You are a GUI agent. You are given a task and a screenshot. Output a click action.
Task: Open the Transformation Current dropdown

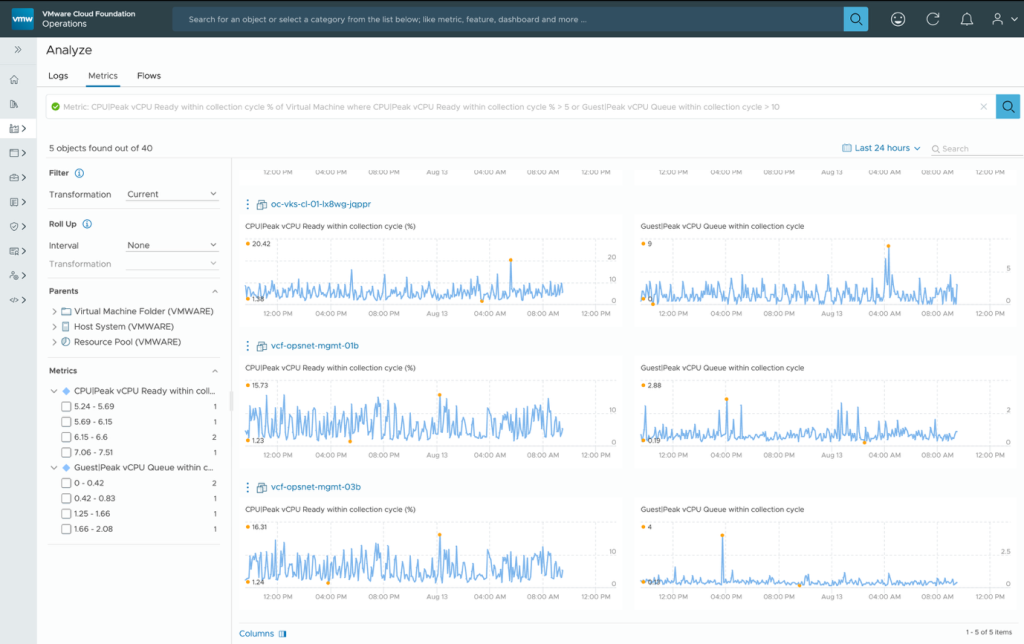click(172, 194)
